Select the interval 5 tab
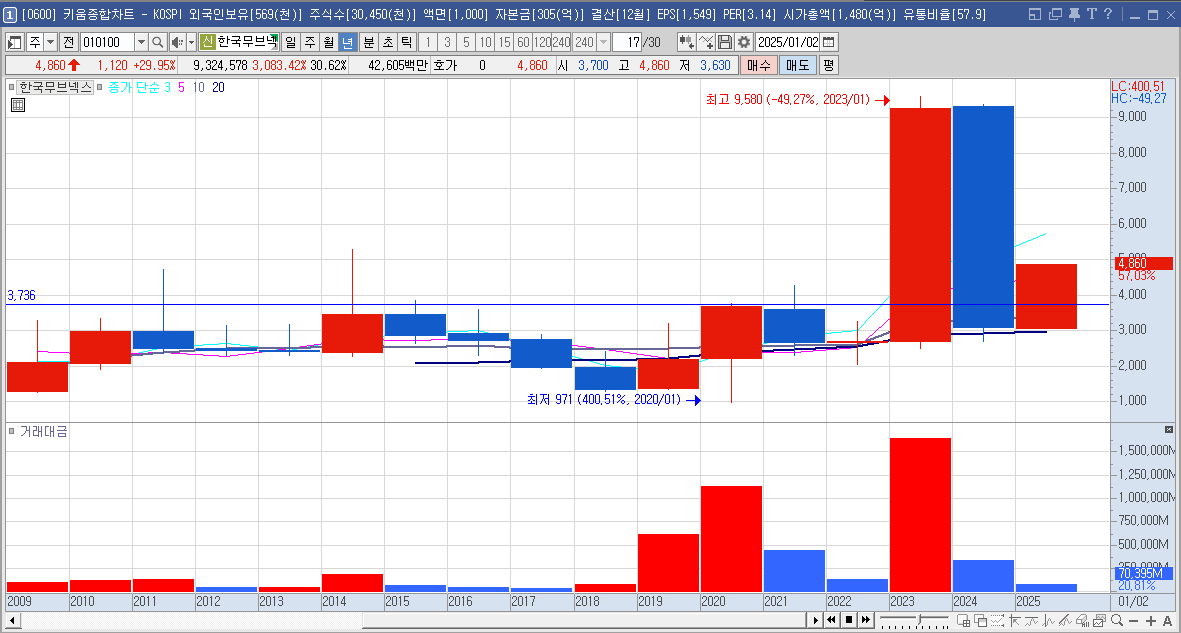The height and width of the screenshot is (633, 1181). pyautogui.click(x=466, y=42)
